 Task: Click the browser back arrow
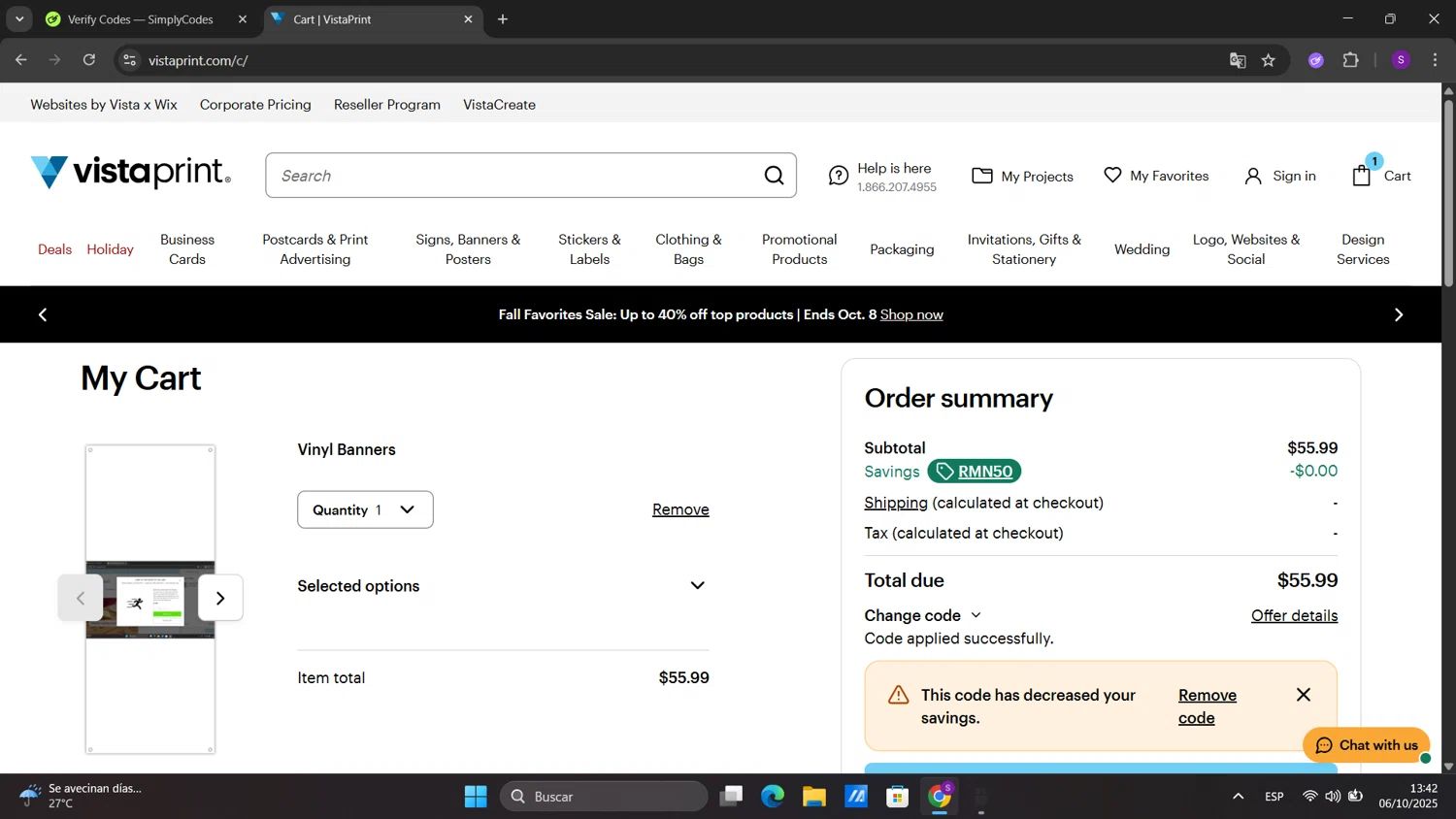(x=21, y=60)
